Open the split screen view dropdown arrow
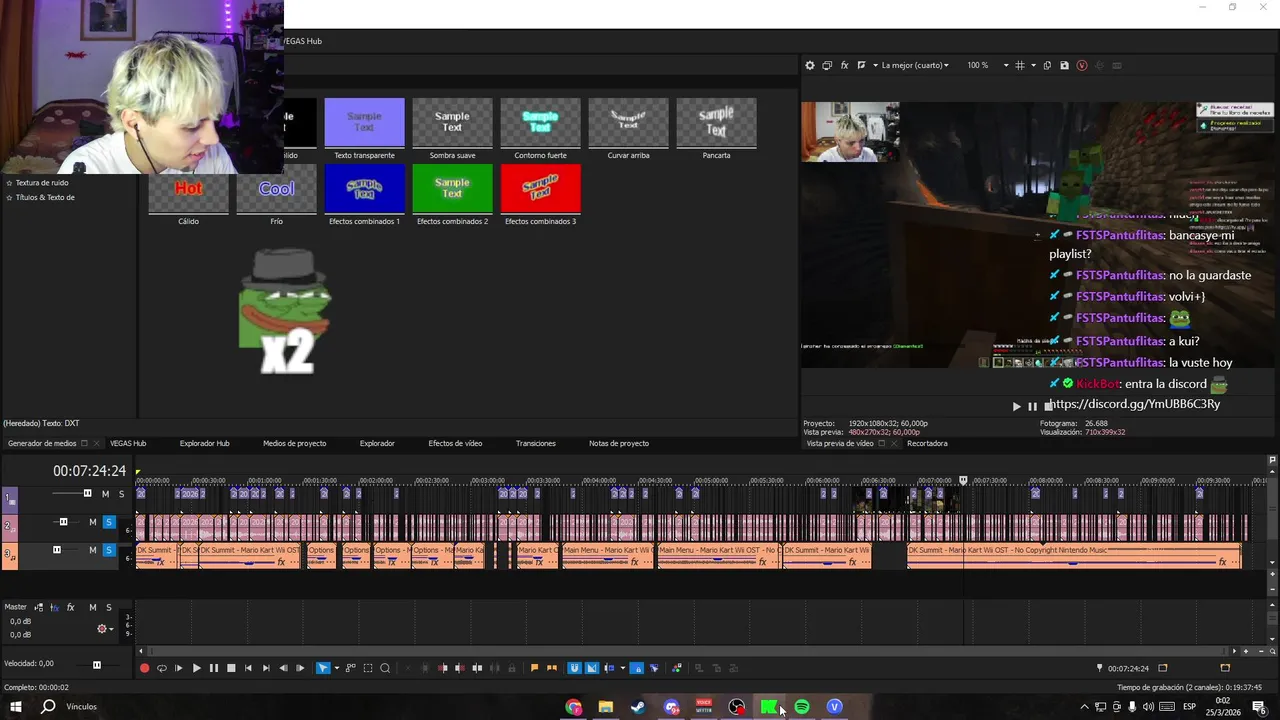This screenshot has height=720, width=1280. 875,65
